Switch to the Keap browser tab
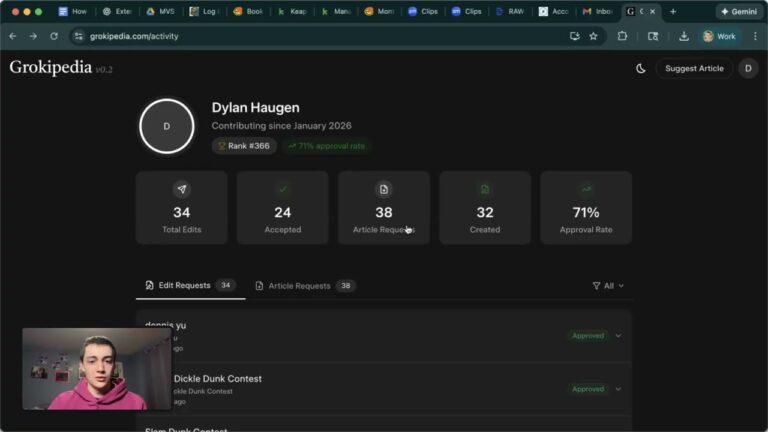The width and height of the screenshot is (768, 432). coord(291,11)
